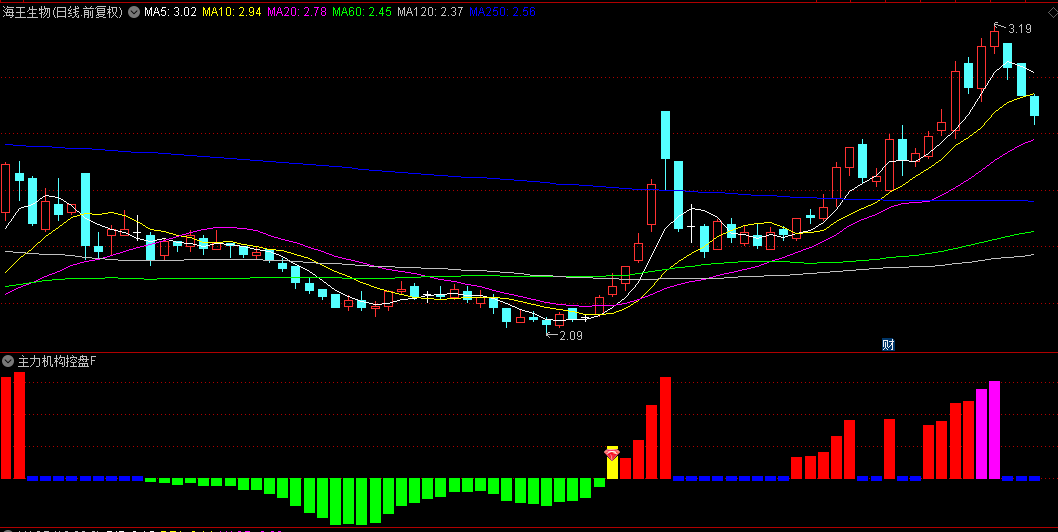The width and height of the screenshot is (1058, 532).
Task: Click the 3.19 high price annotation
Action: click(1020, 29)
